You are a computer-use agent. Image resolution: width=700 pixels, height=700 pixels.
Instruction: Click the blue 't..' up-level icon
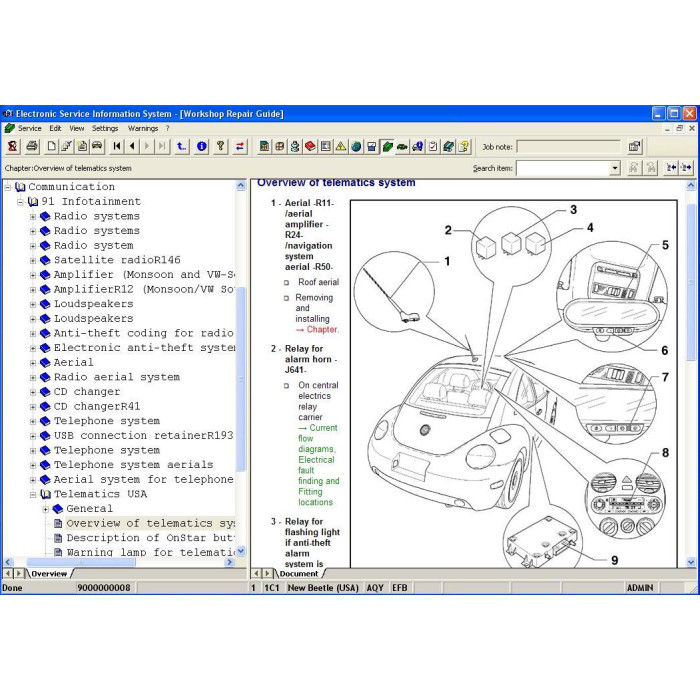coord(181,146)
